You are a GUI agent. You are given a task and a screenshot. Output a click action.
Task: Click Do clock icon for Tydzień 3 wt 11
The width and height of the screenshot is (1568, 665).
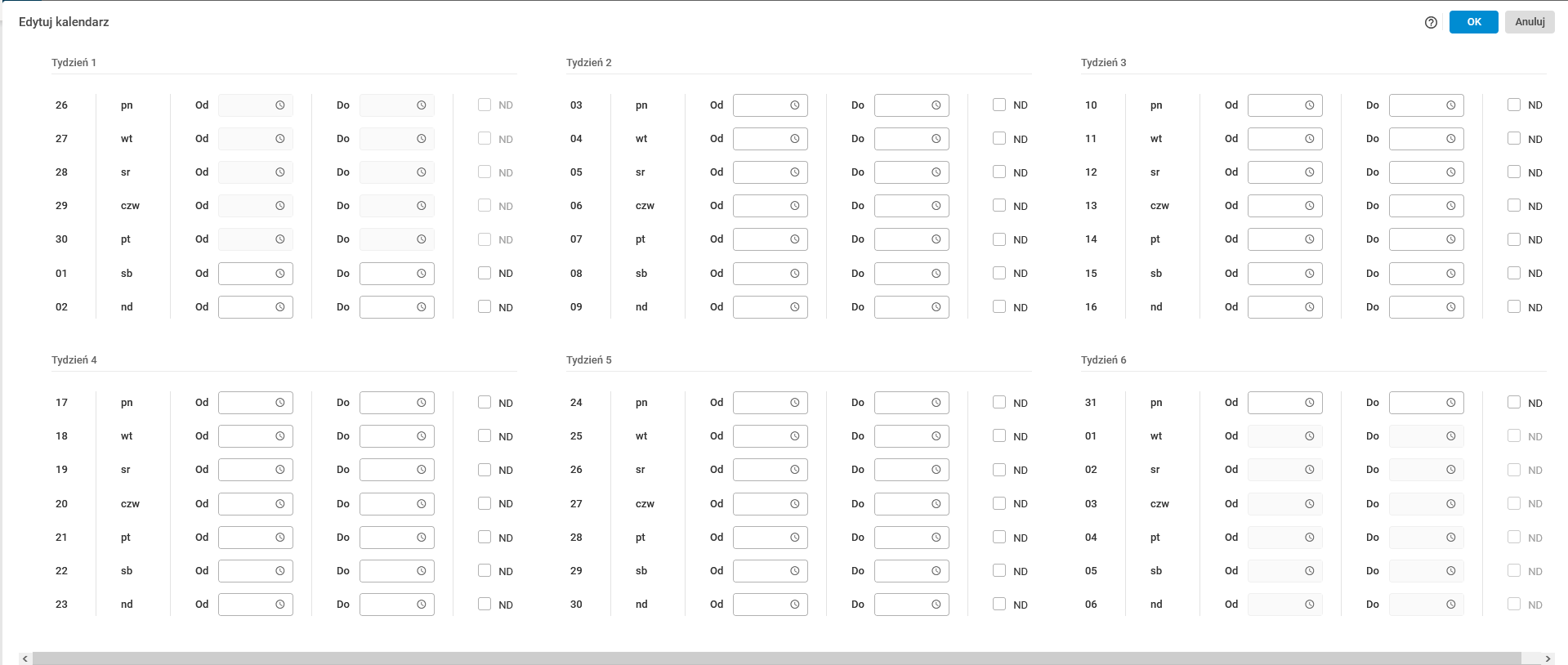[1451, 139]
